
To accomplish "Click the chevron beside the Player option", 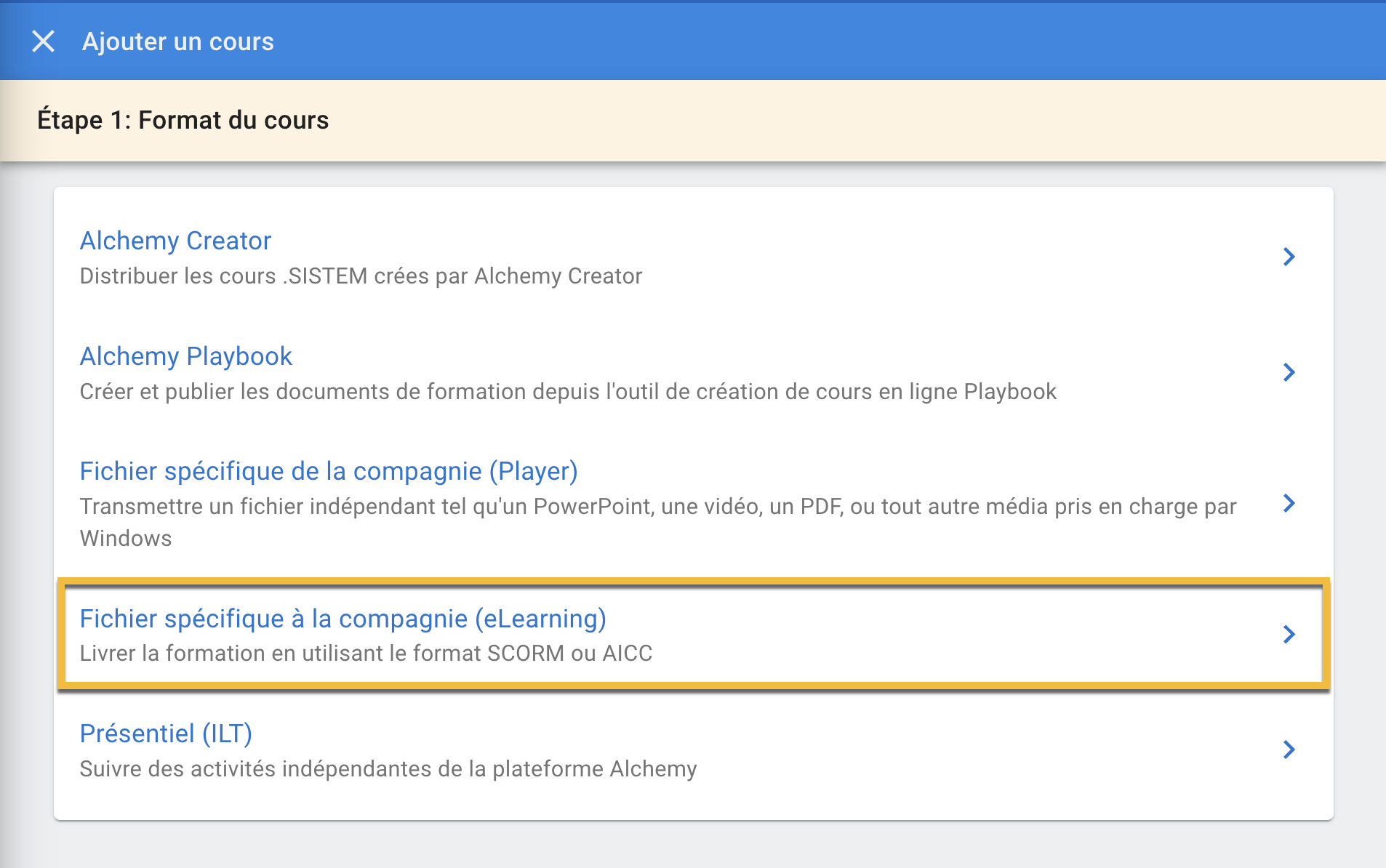I will point(1290,502).
